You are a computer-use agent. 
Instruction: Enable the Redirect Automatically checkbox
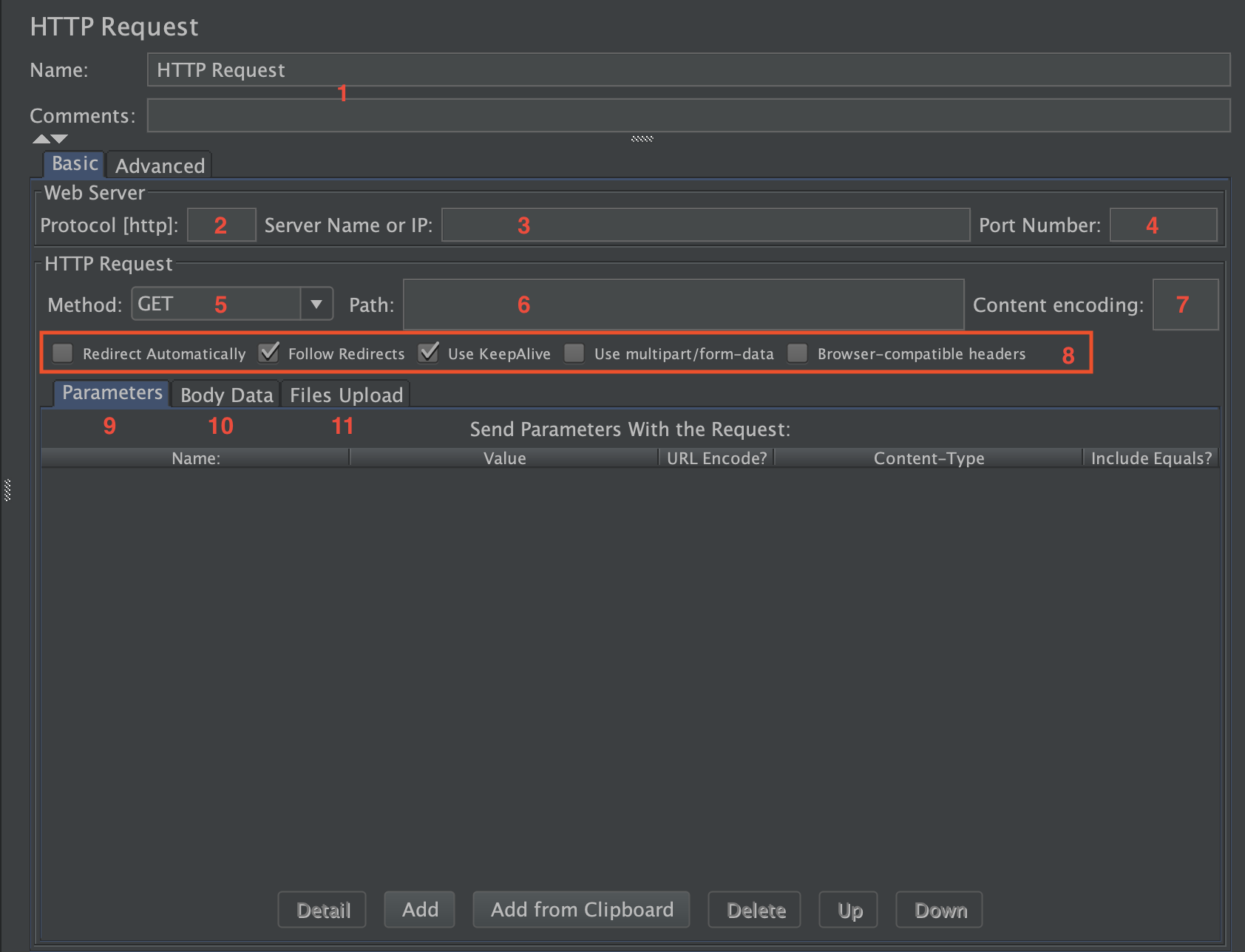click(63, 353)
